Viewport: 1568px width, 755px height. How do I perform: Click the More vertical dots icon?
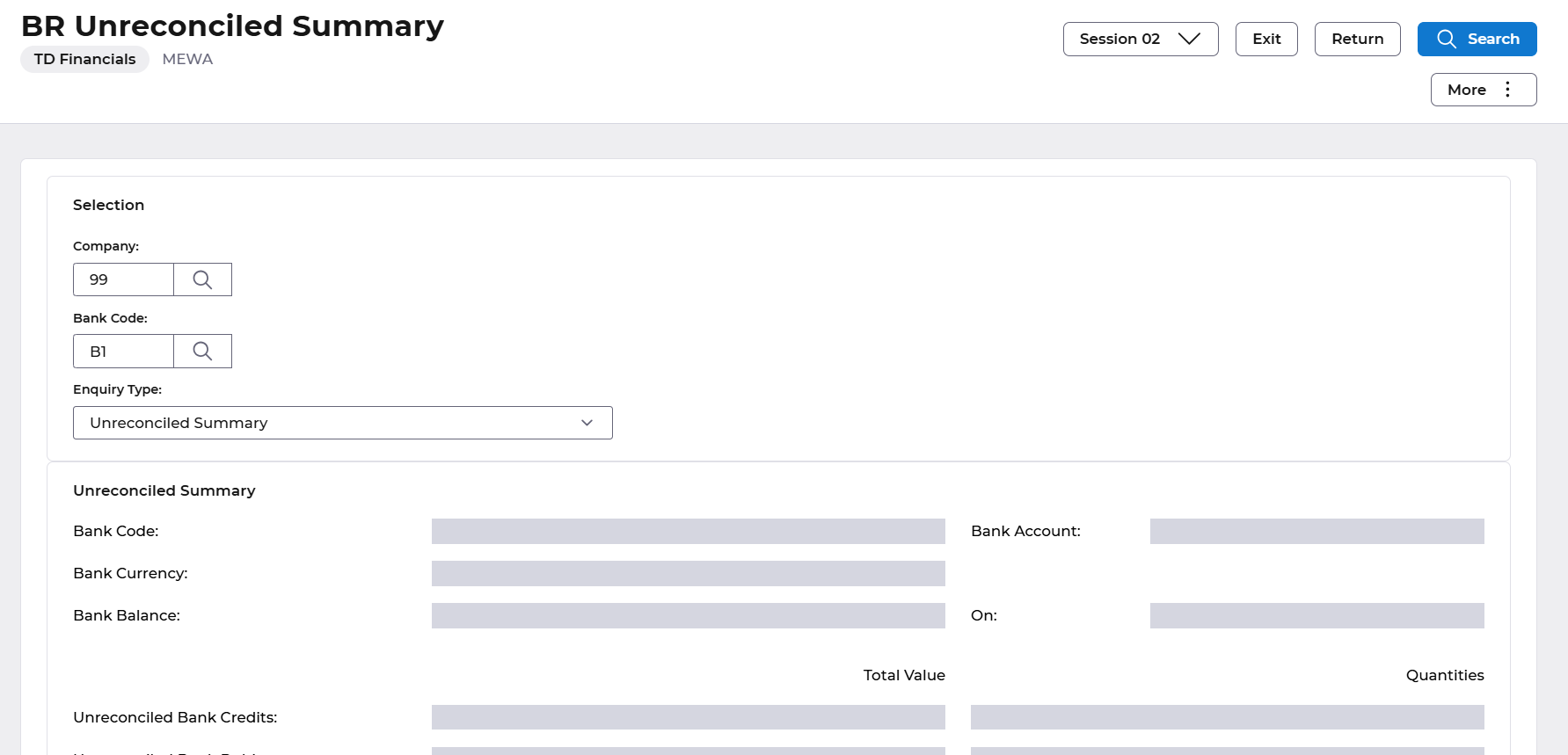pyautogui.click(x=1507, y=90)
